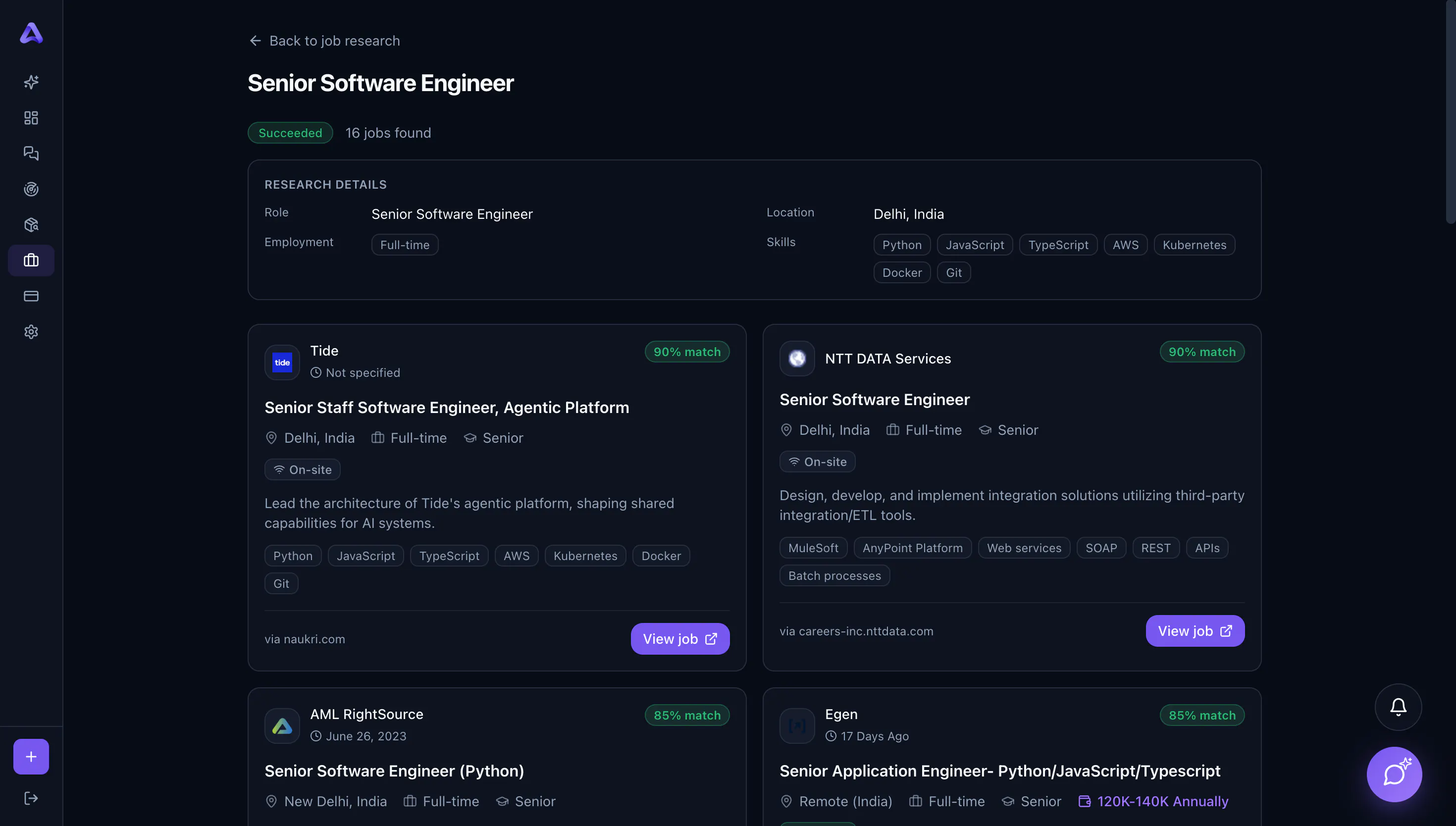Open the chat messages sidebar icon
The width and height of the screenshot is (1456, 826).
(x=31, y=153)
